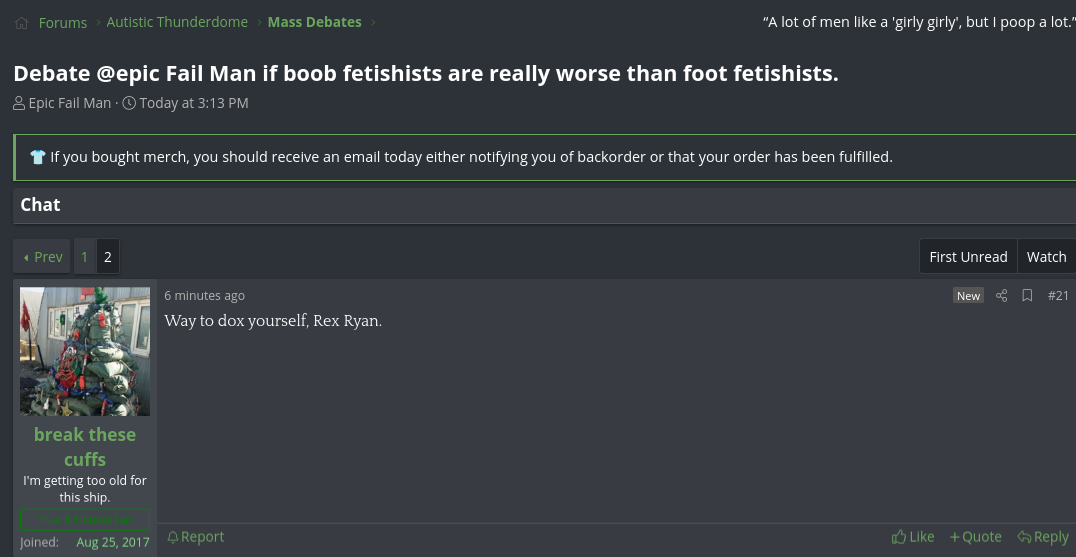Screen dimensions: 1076x557
Task: Share post #21 via share icon
Action: [1001, 296]
